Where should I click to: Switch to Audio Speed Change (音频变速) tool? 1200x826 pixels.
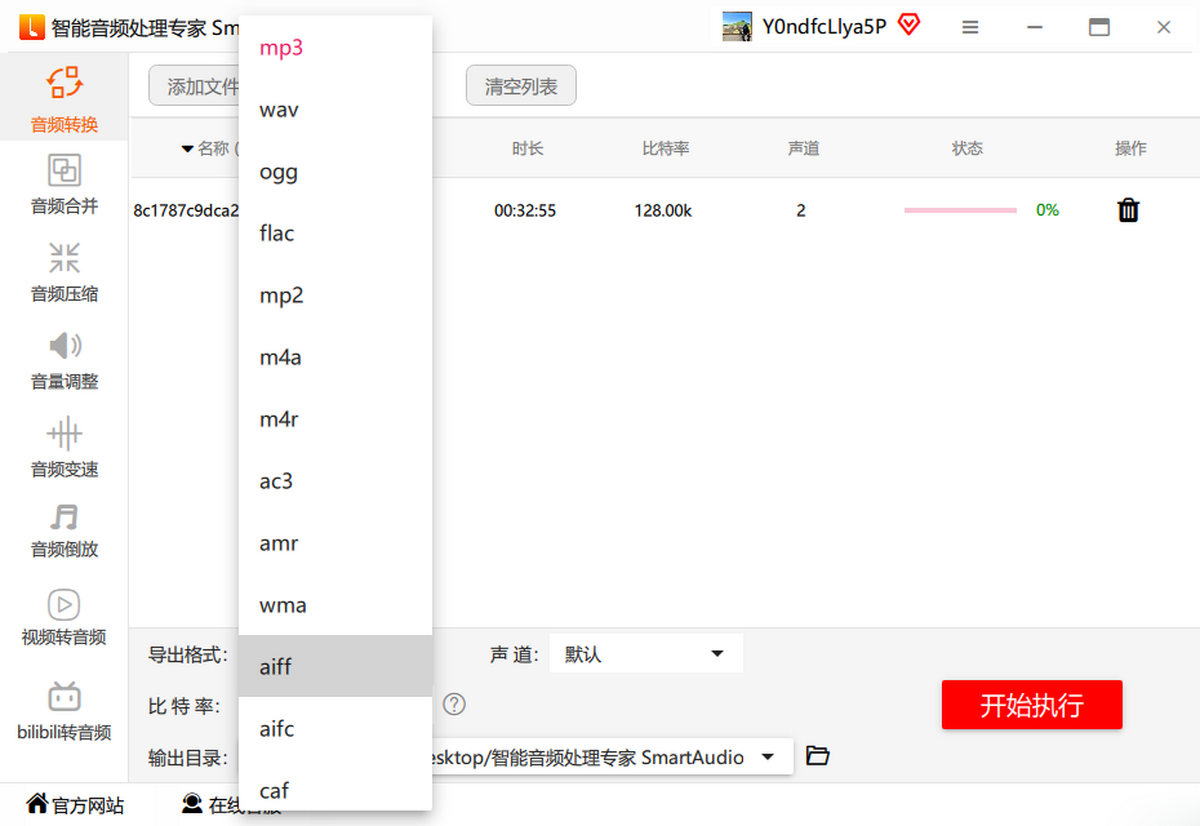click(x=64, y=447)
